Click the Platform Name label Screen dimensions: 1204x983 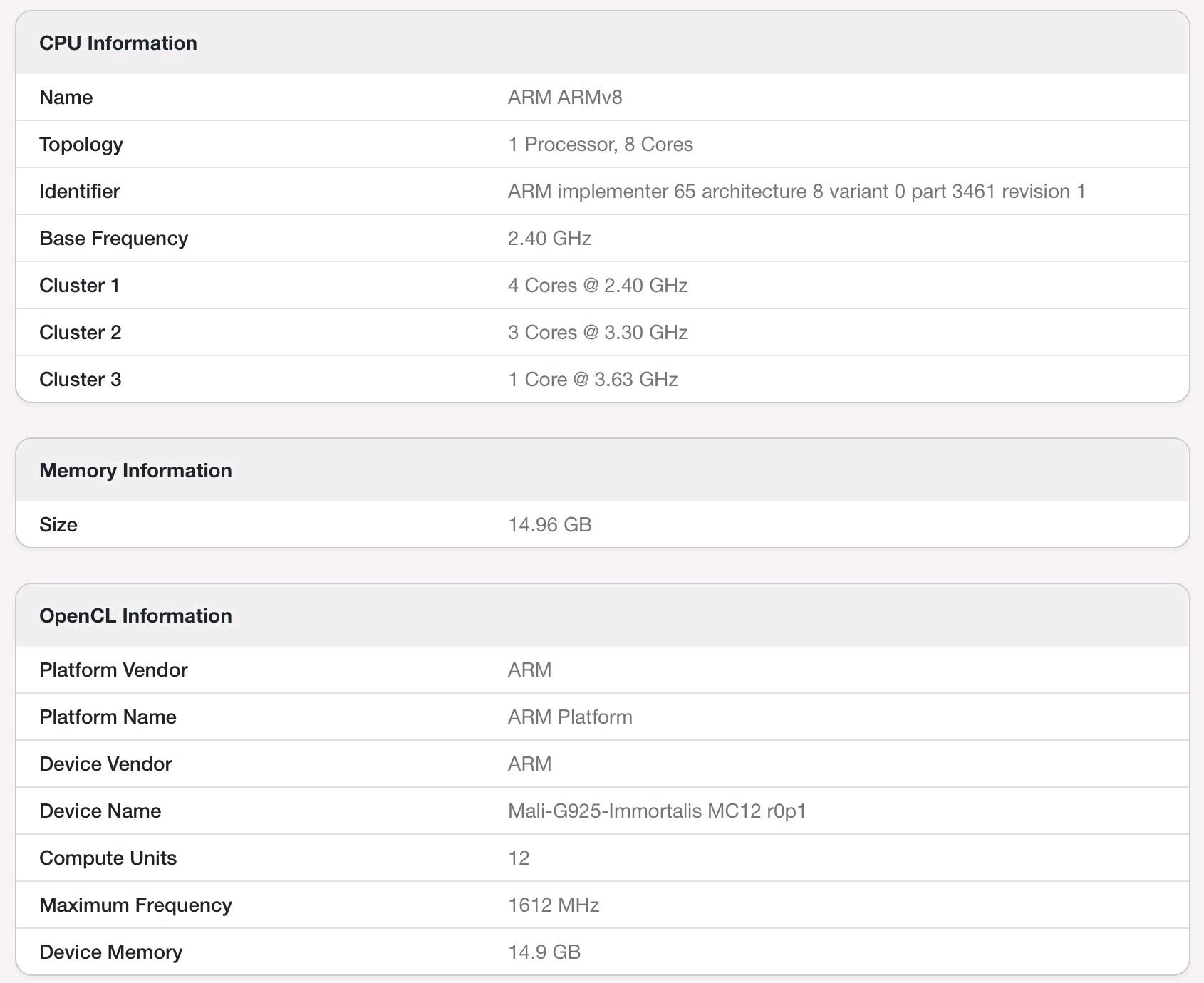(x=108, y=717)
